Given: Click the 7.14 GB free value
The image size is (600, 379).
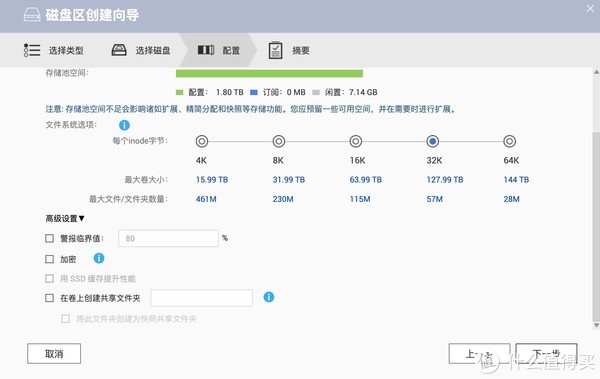Looking at the screenshot, I should pos(363,92).
